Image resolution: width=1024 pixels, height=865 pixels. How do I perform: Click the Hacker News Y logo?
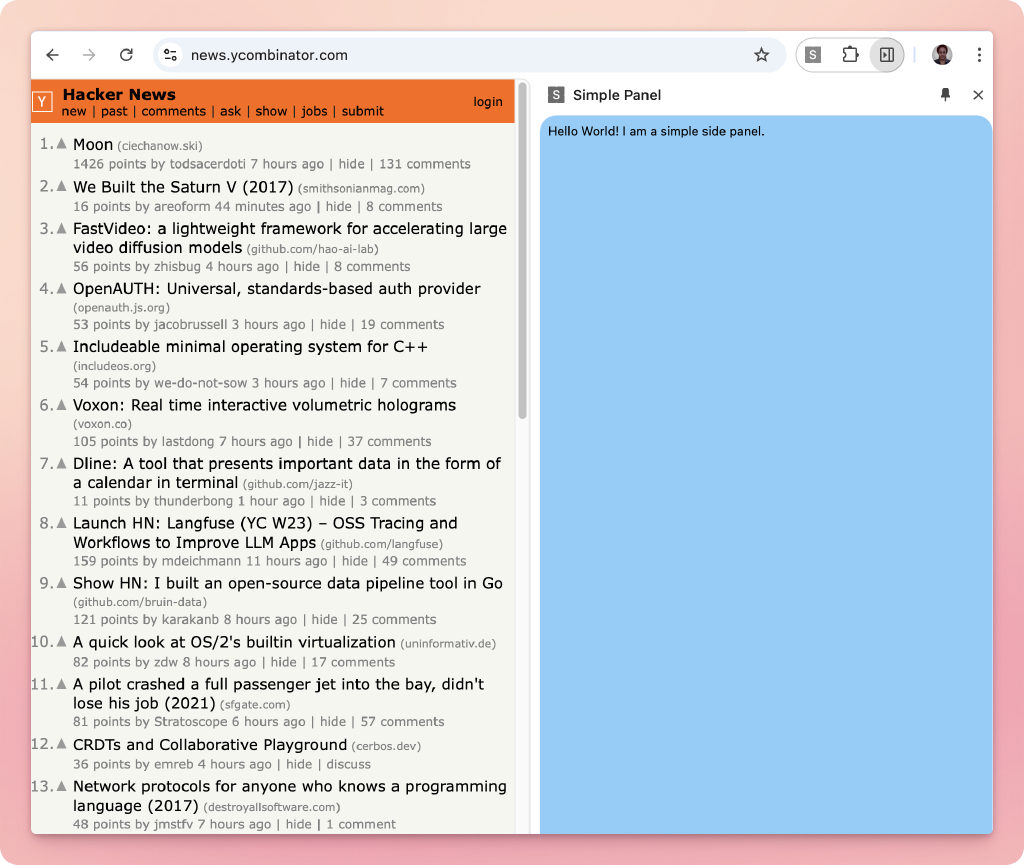tap(43, 102)
